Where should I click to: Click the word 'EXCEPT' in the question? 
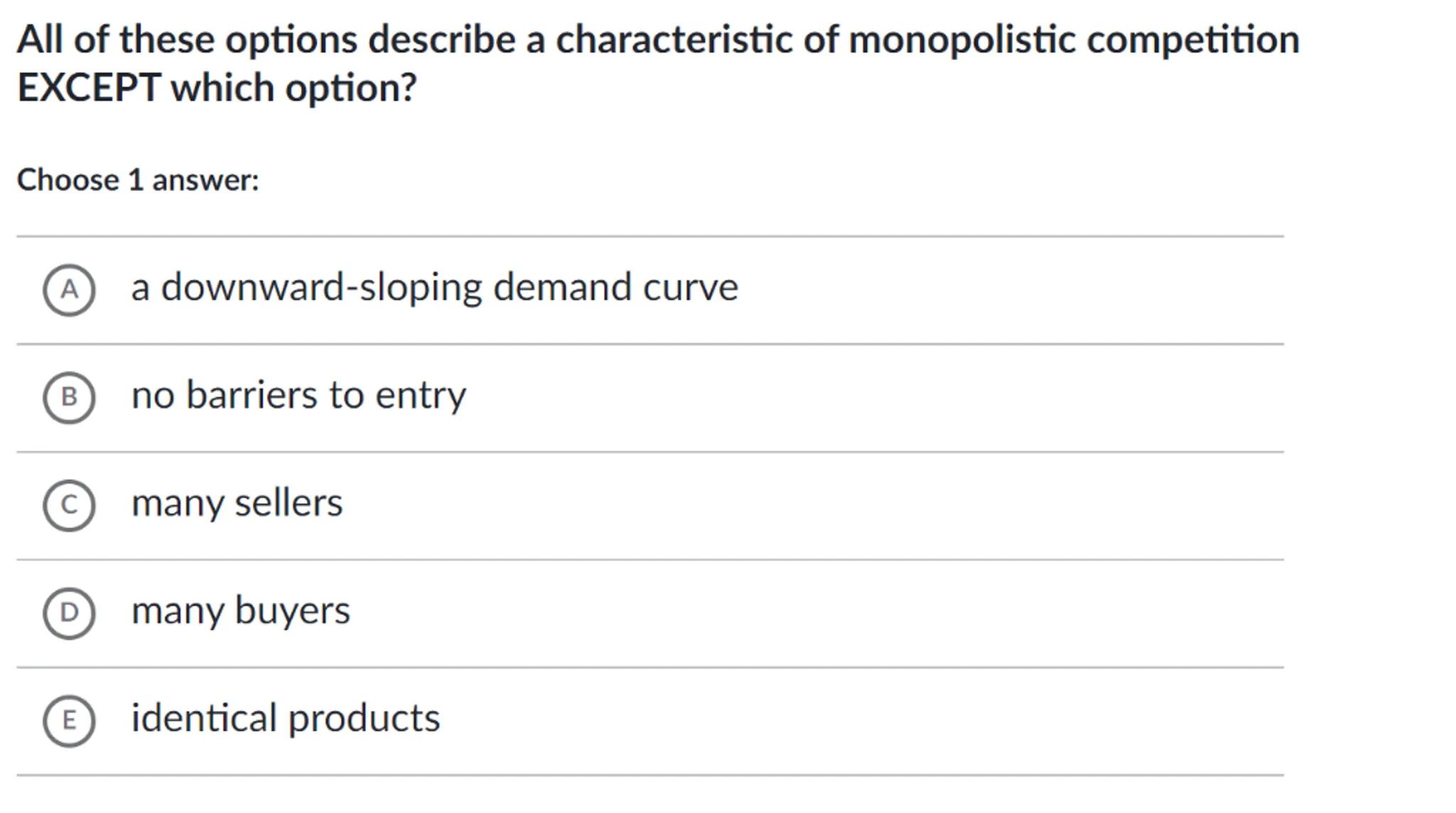coord(89,88)
